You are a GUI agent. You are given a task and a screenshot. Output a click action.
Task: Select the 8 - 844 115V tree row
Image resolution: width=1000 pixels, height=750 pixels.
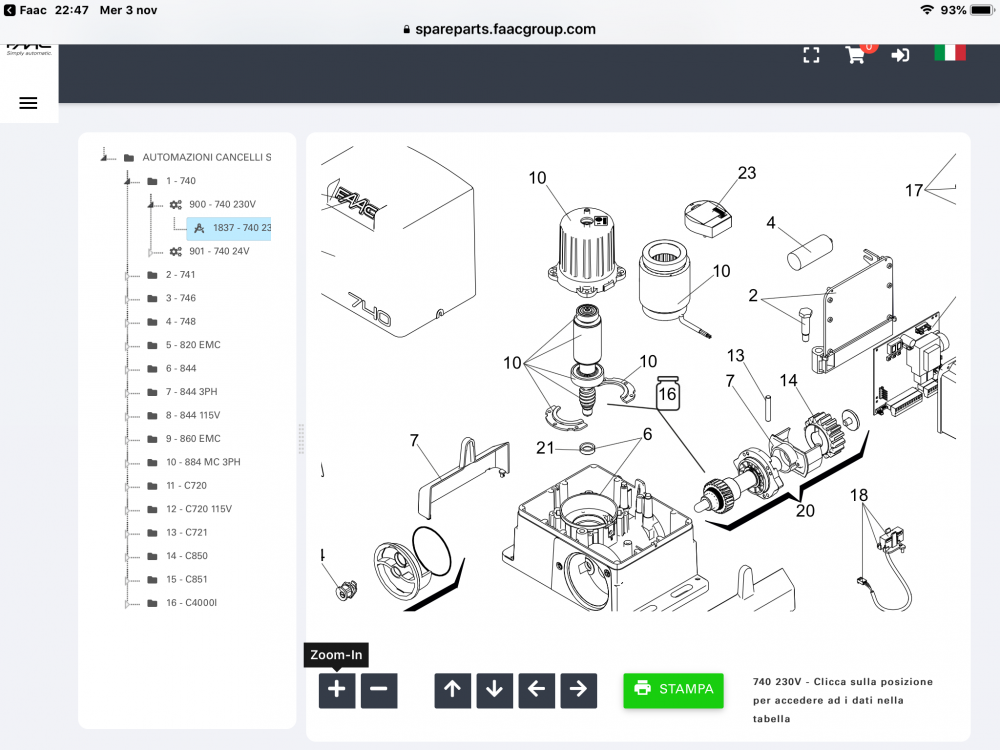pos(193,415)
